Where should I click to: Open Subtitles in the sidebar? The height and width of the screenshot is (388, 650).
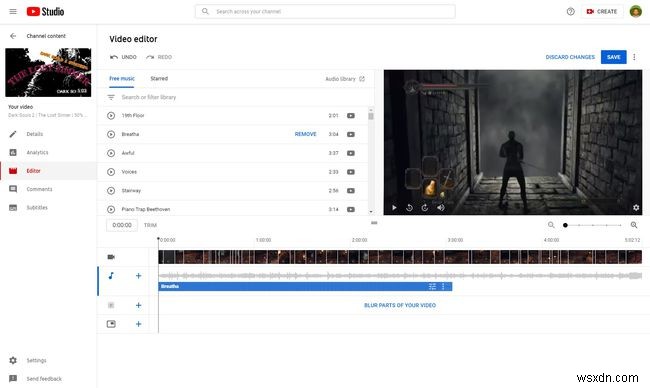pos(48,208)
